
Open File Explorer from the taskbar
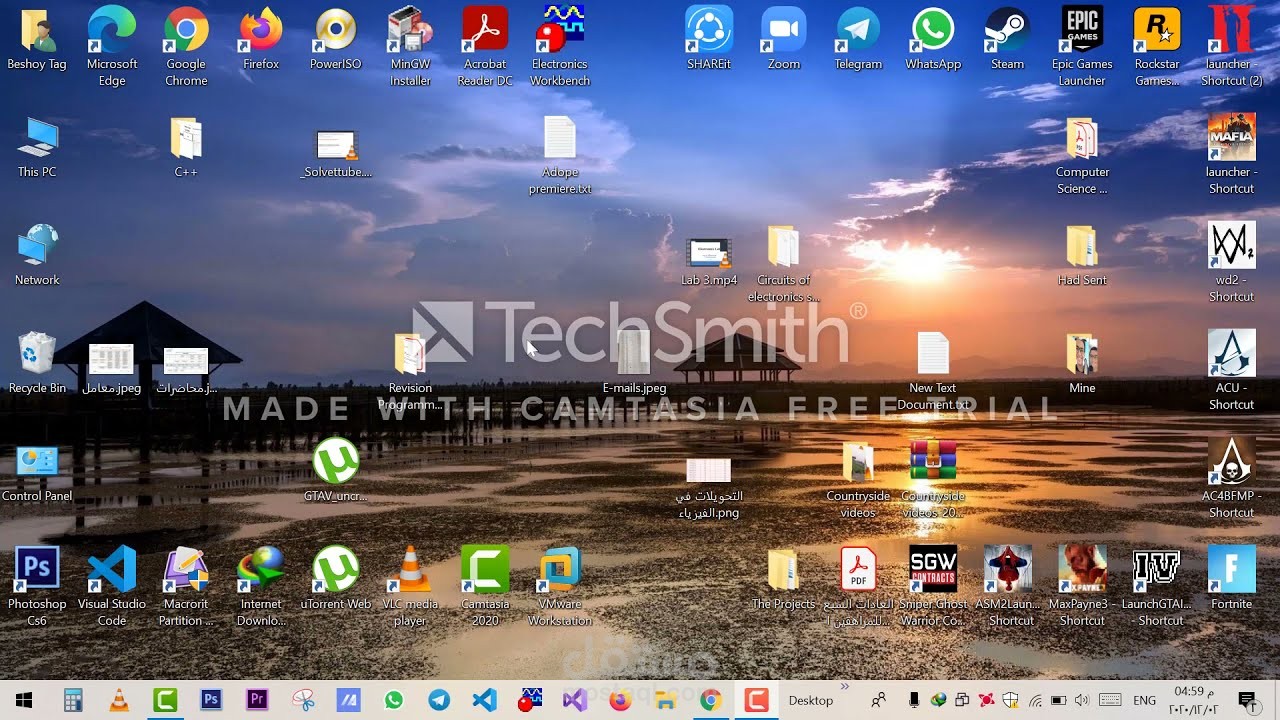click(x=665, y=700)
